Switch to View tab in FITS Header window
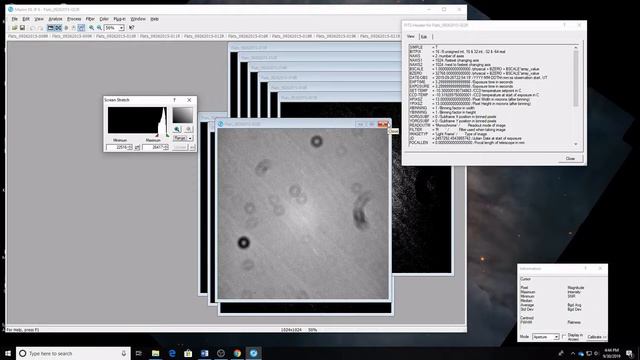The image size is (640, 360). [x=411, y=36]
